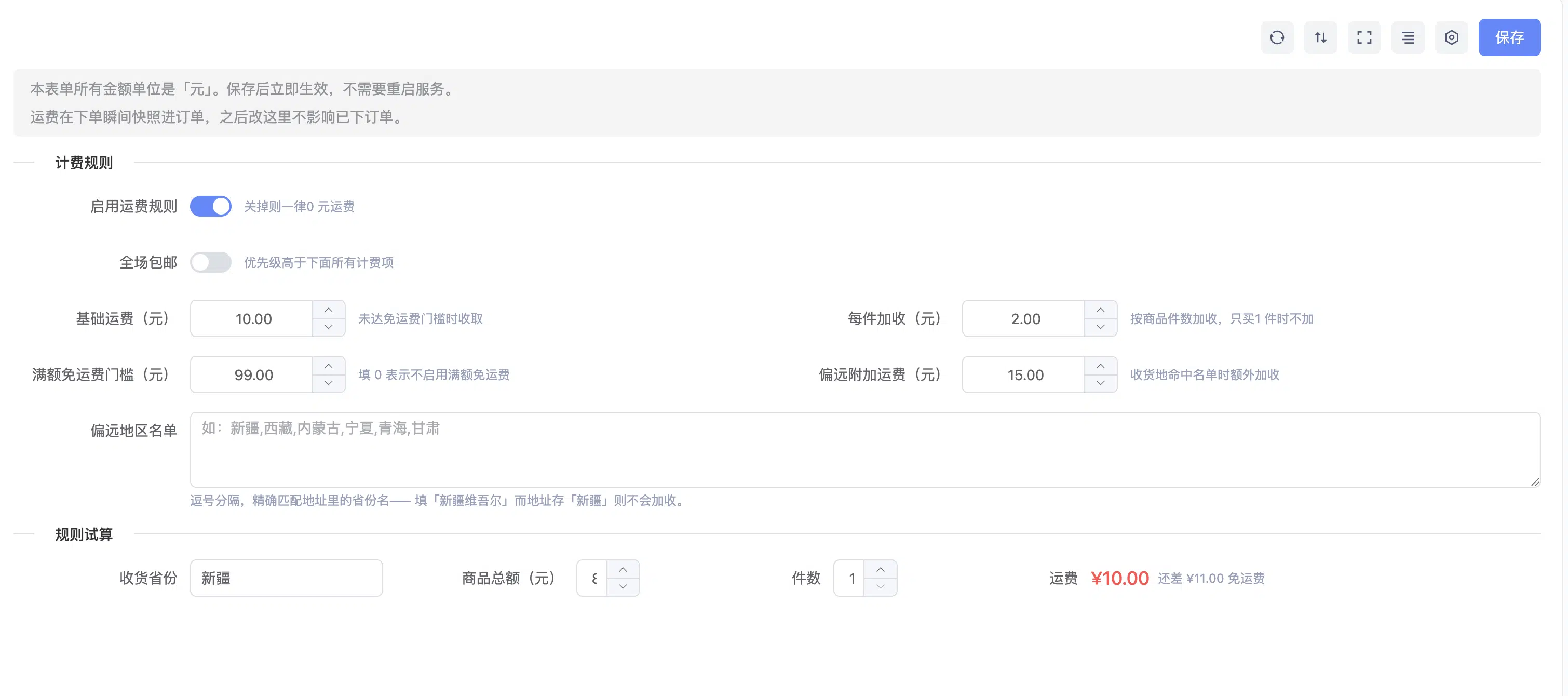Click hint 关掉则一律0 元运费
Viewport: 1568px width, 696px height.
[299, 206]
